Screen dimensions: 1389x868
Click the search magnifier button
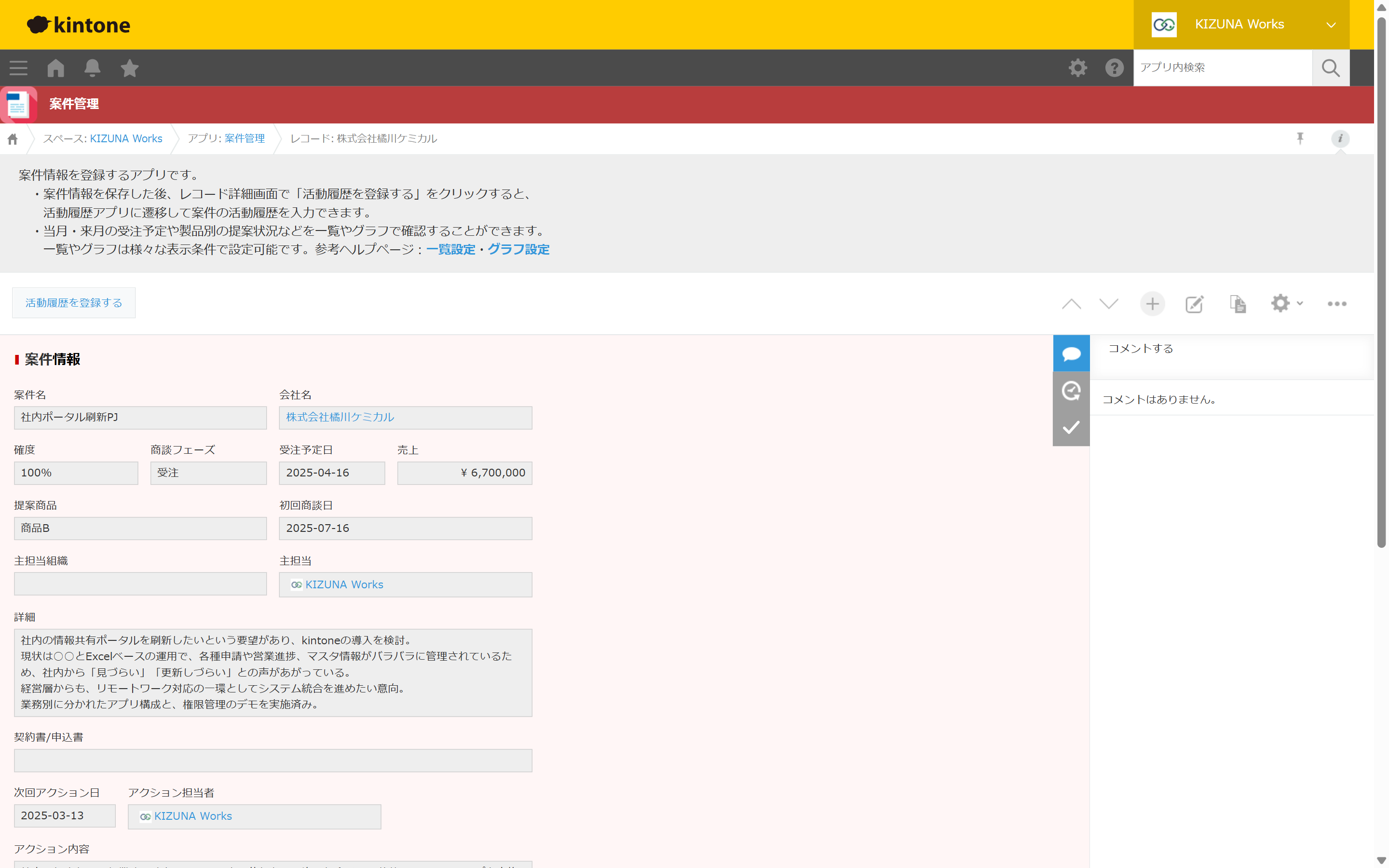[x=1331, y=68]
